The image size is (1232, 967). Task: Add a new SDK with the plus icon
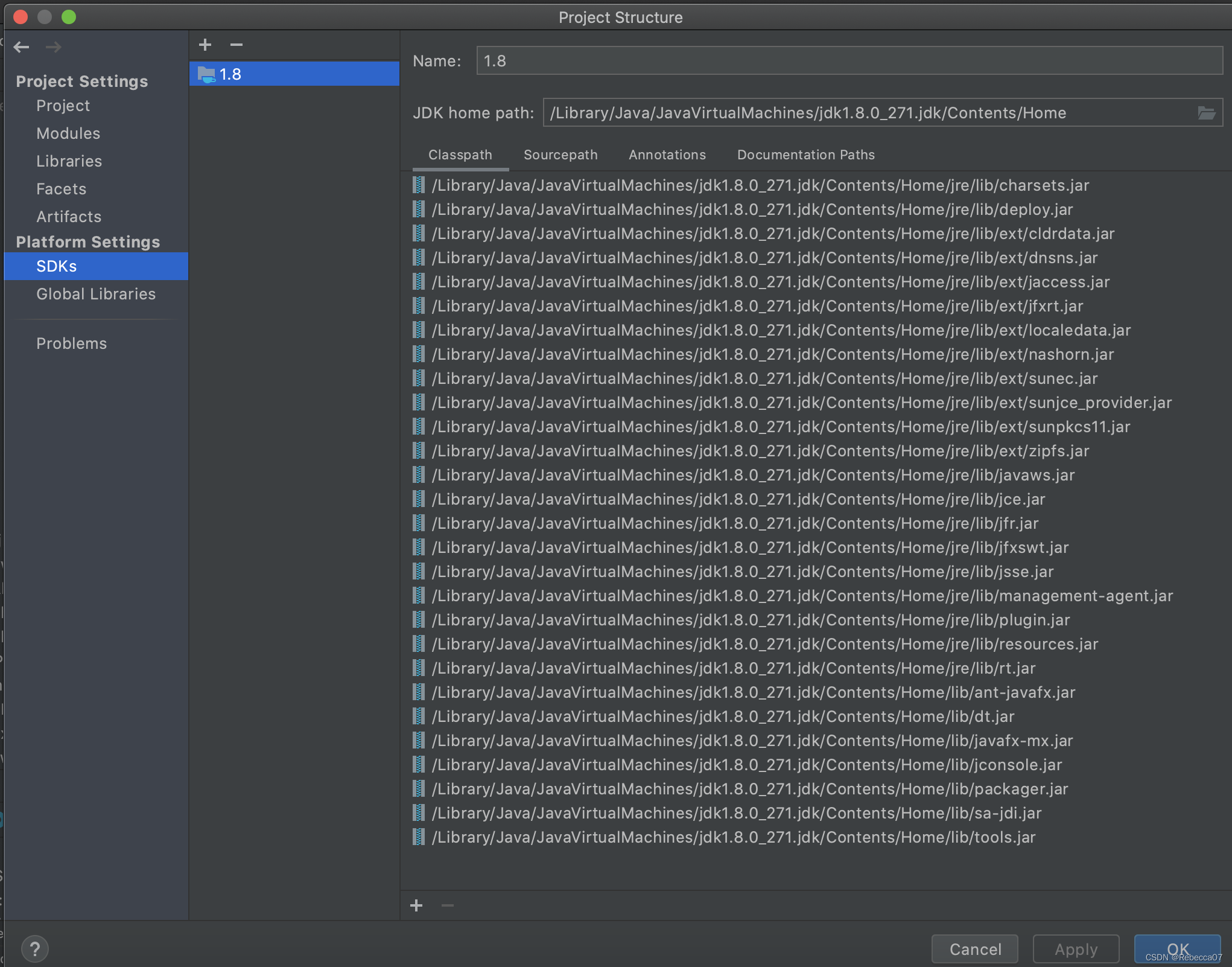205,45
